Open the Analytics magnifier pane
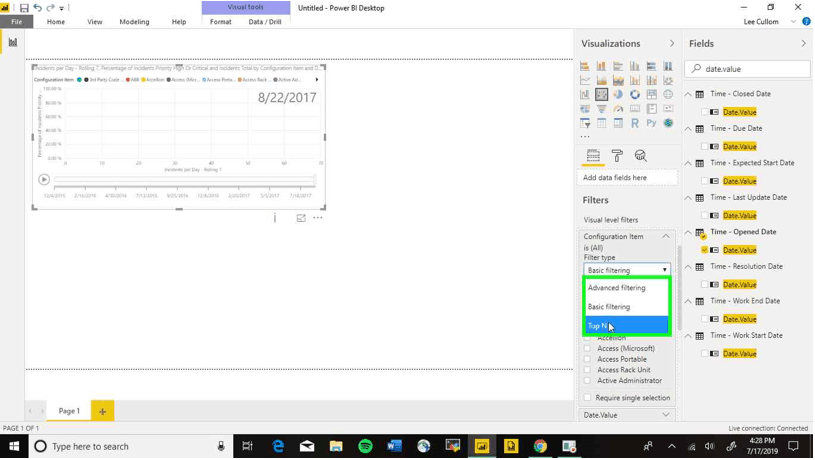Viewport: 815px width, 460px height. coord(640,155)
